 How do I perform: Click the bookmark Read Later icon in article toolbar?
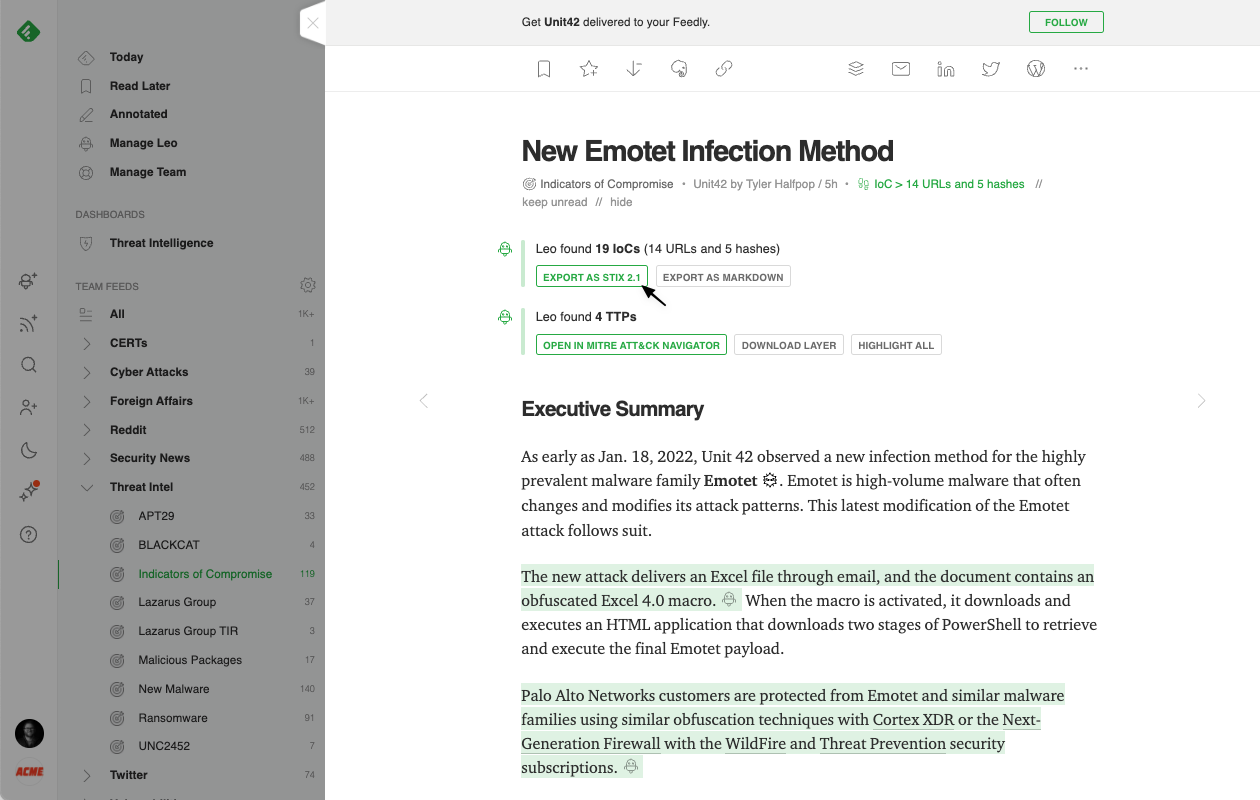[x=544, y=69]
